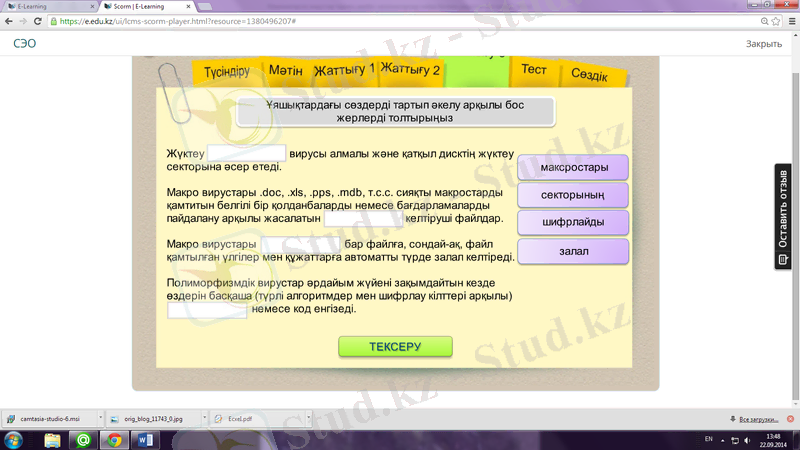This screenshot has width=800, height=450.
Task: Go to the Жаттығу 1 tab
Action: click(x=344, y=70)
